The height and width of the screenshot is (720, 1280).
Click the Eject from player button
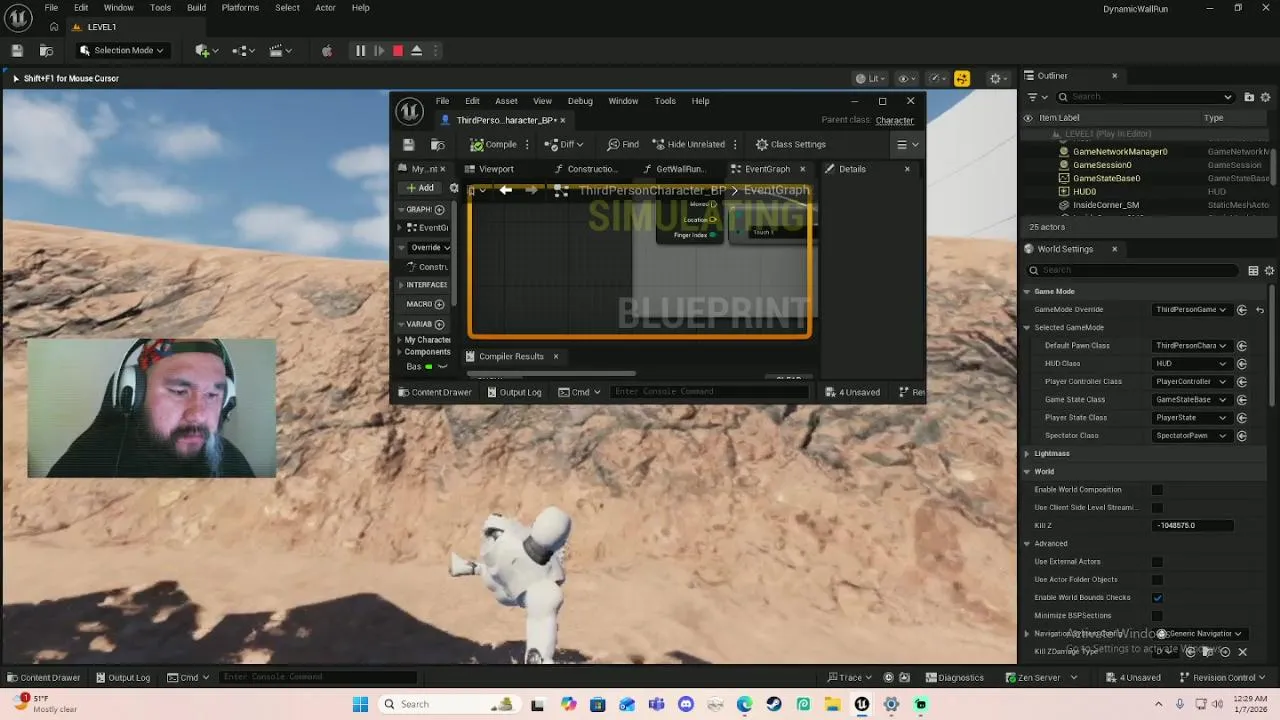(x=416, y=50)
